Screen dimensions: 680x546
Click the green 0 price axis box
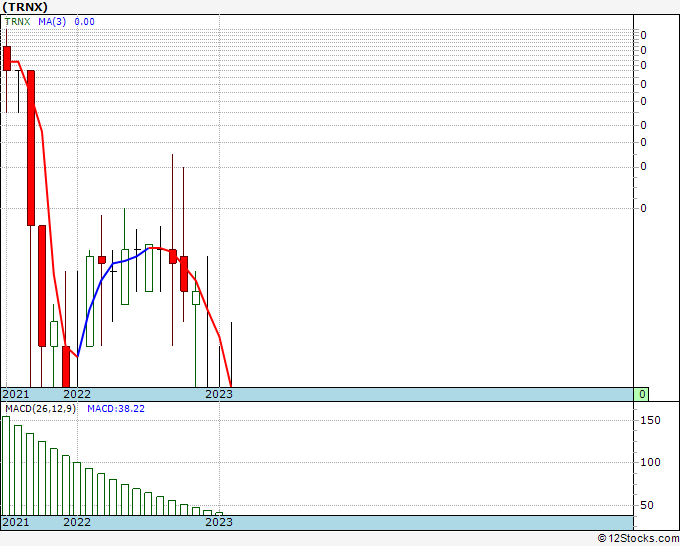[x=643, y=394]
